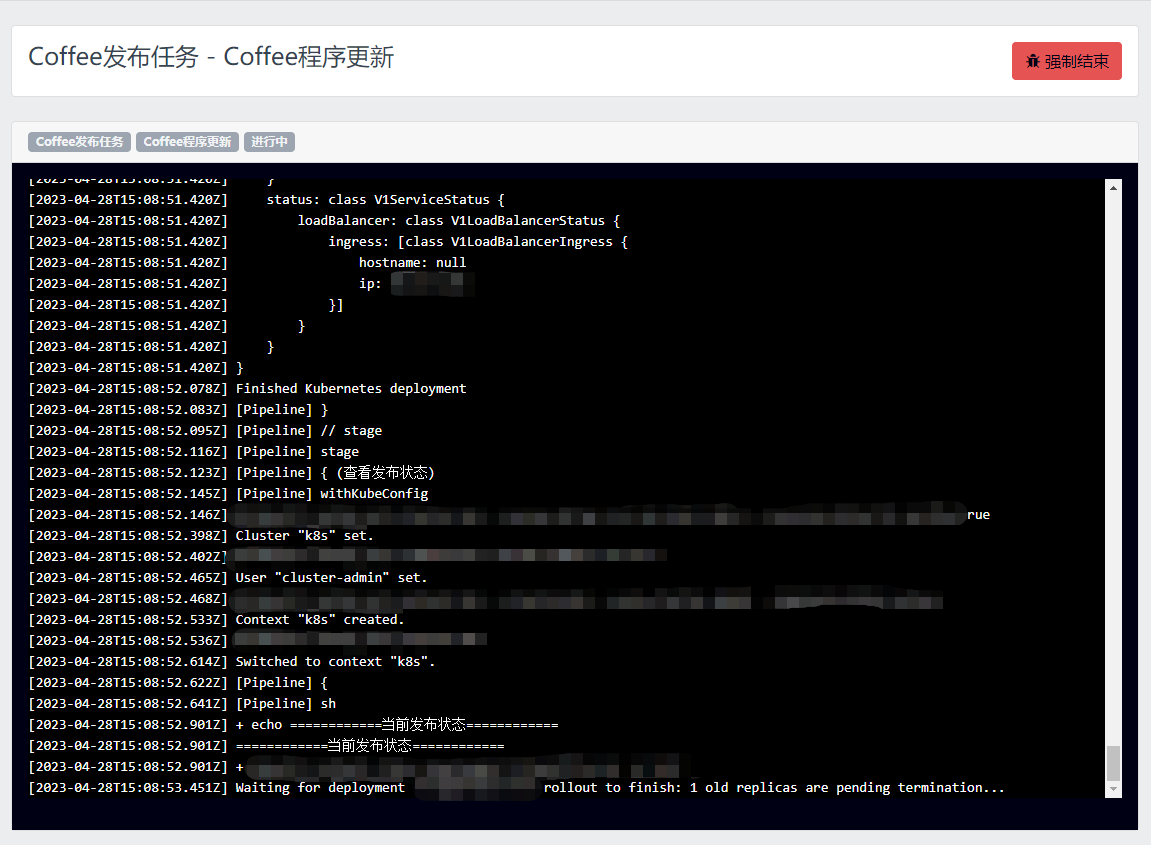Select the Coffee程序更新 badge
The height and width of the screenshot is (845, 1152).
(188, 142)
